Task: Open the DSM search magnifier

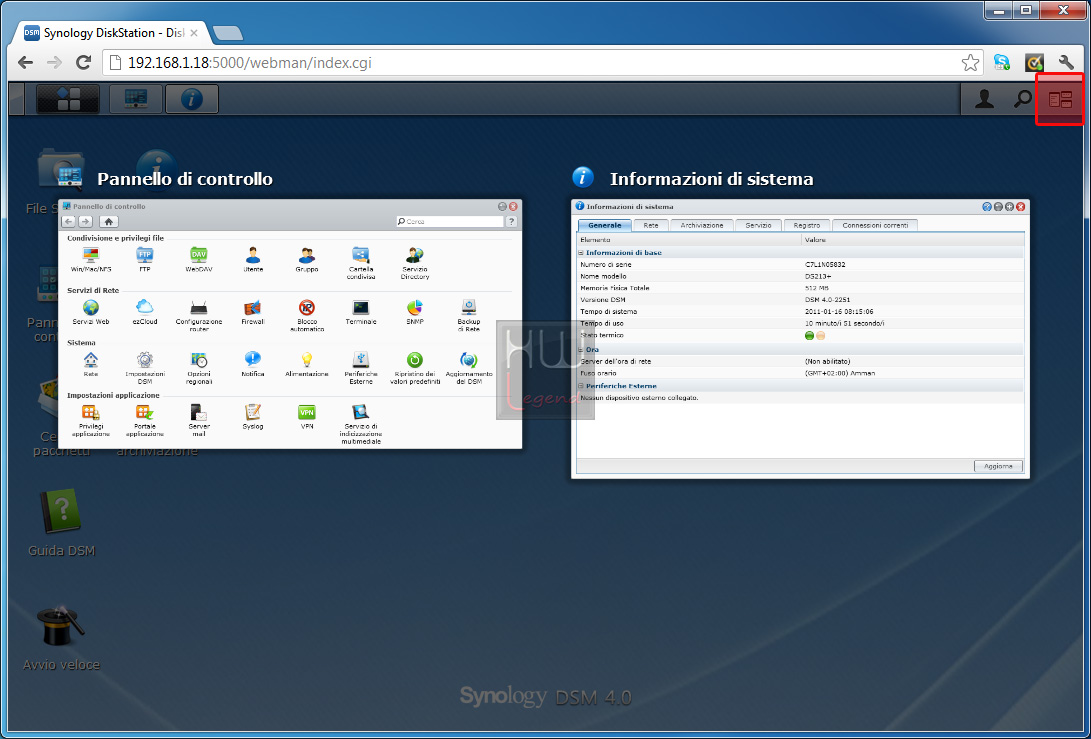Action: [1022, 100]
